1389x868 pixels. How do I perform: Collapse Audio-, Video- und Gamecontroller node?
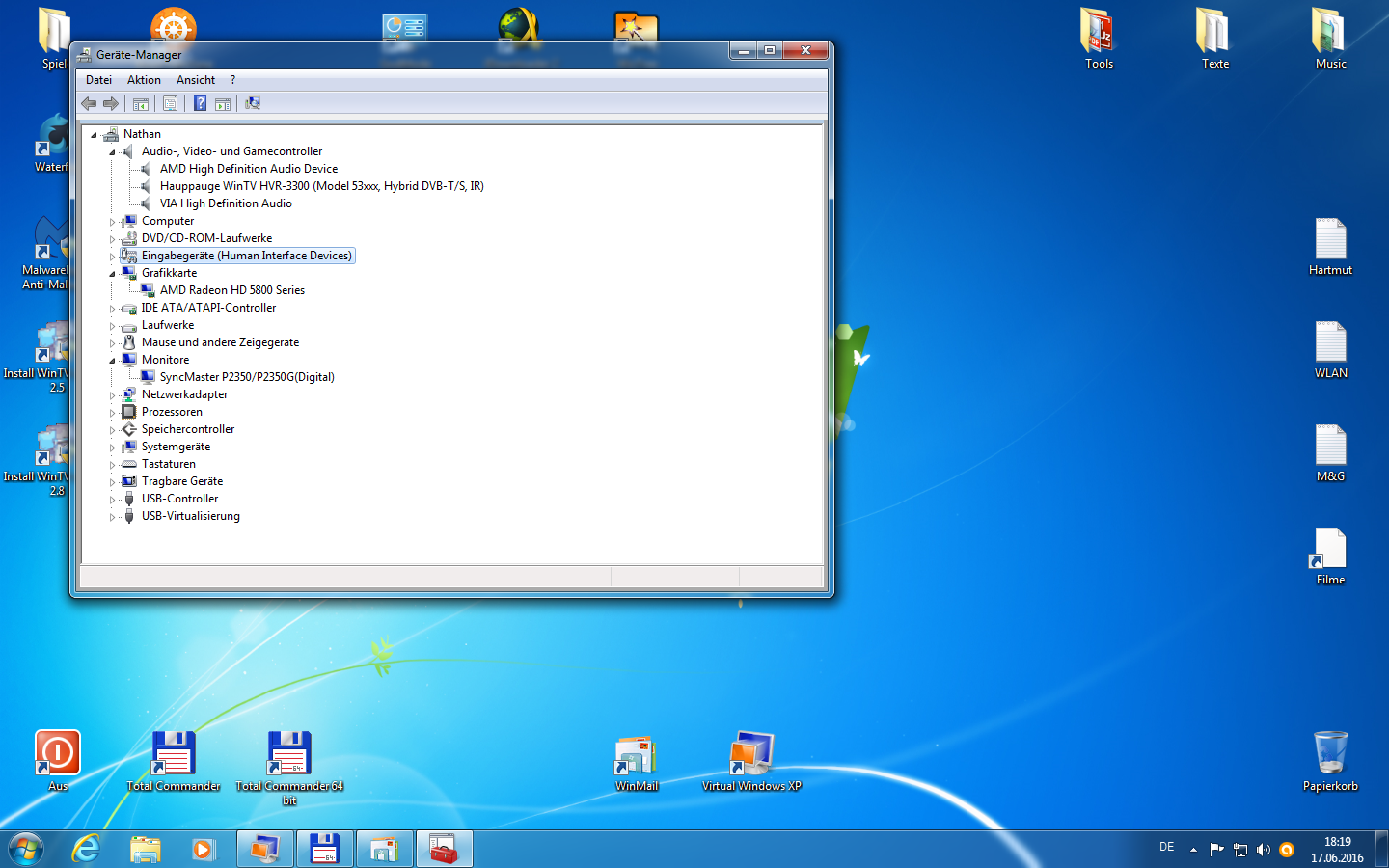tap(112, 152)
